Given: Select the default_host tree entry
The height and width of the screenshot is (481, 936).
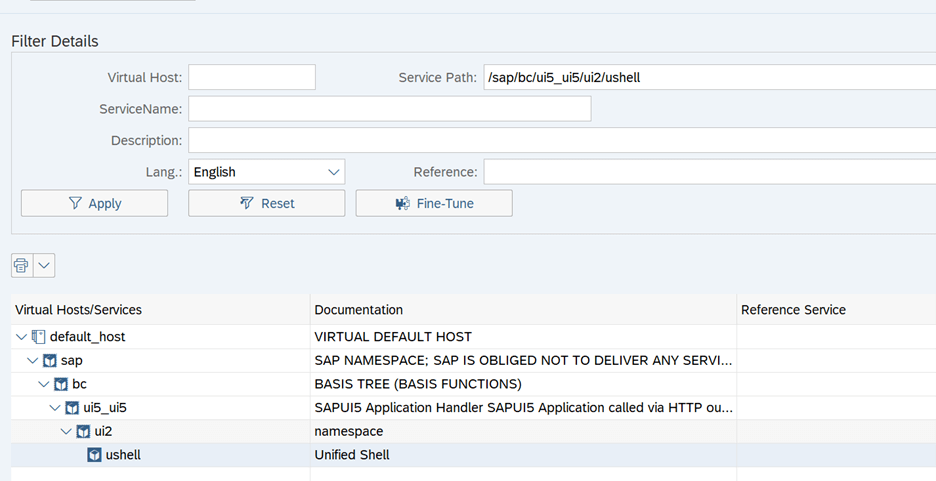Looking at the screenshot, I should pos(87,337).
